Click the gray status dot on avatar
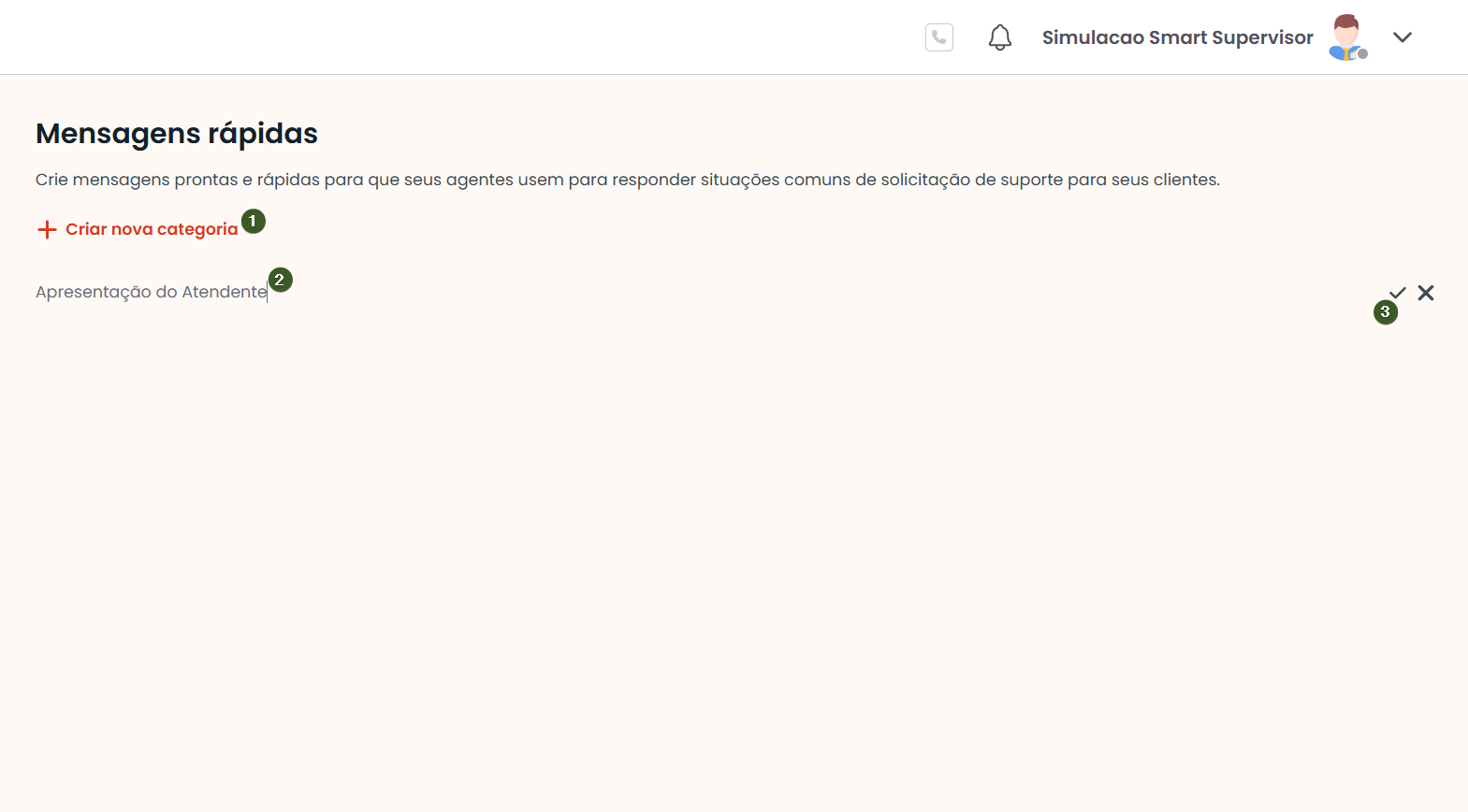 coord(1363,54)
